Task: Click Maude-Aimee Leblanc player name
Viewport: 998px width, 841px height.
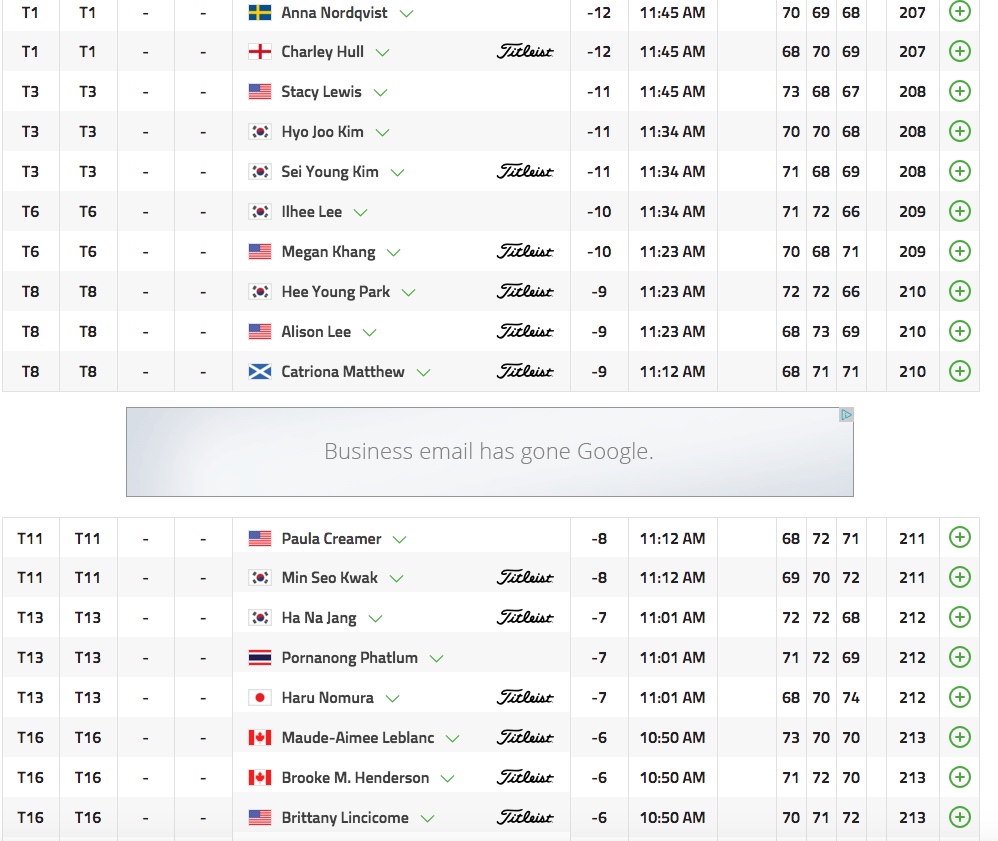Action: click(x=358, y=738)
